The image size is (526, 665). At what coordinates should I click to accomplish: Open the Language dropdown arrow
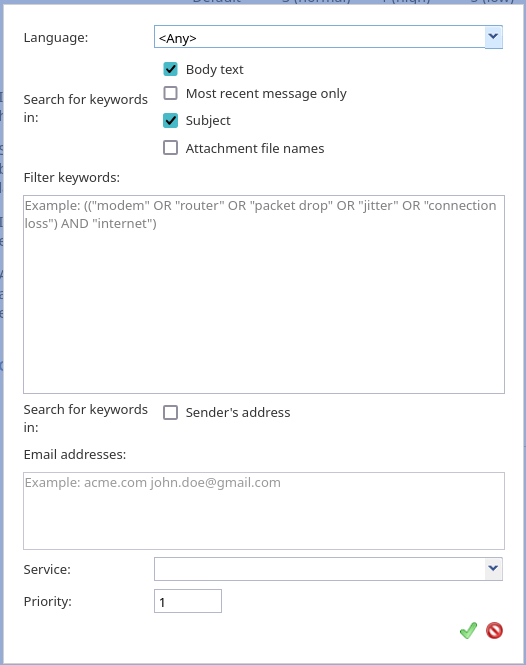coord(493,37)
